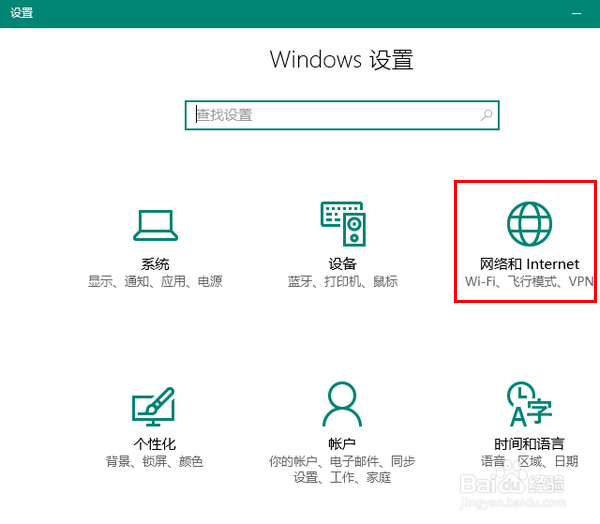Viewport: 600px width, 524px height.
Task: Select the 系统 title label
Action: (x=155, y=264)
